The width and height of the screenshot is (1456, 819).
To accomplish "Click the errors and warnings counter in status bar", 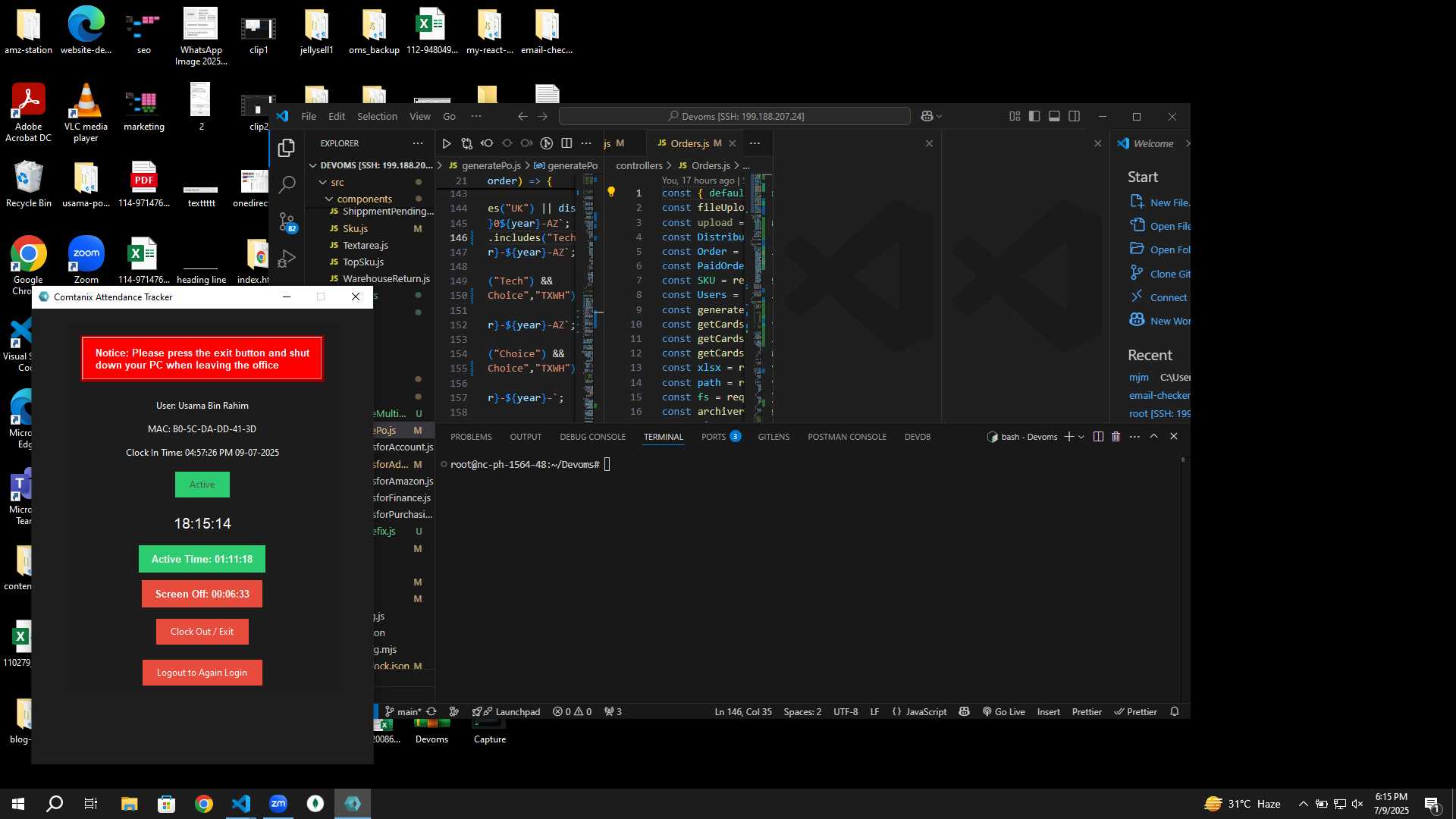I will coord(572,712).
